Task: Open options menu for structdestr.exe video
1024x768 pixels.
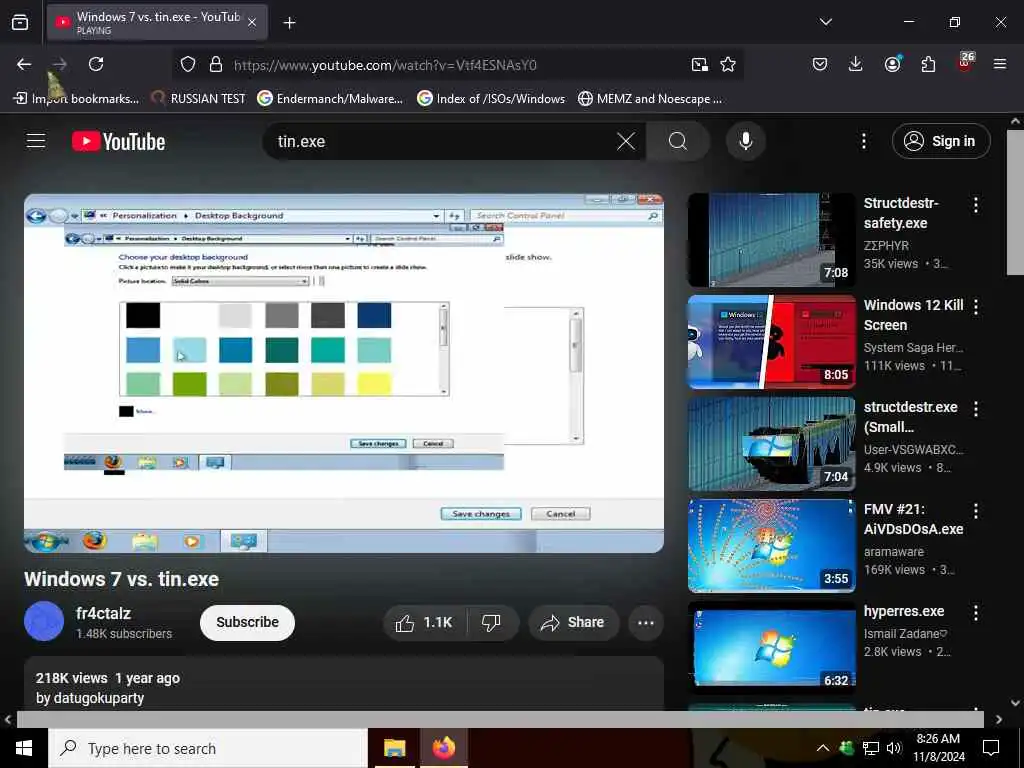Action: tap(976, 409)
